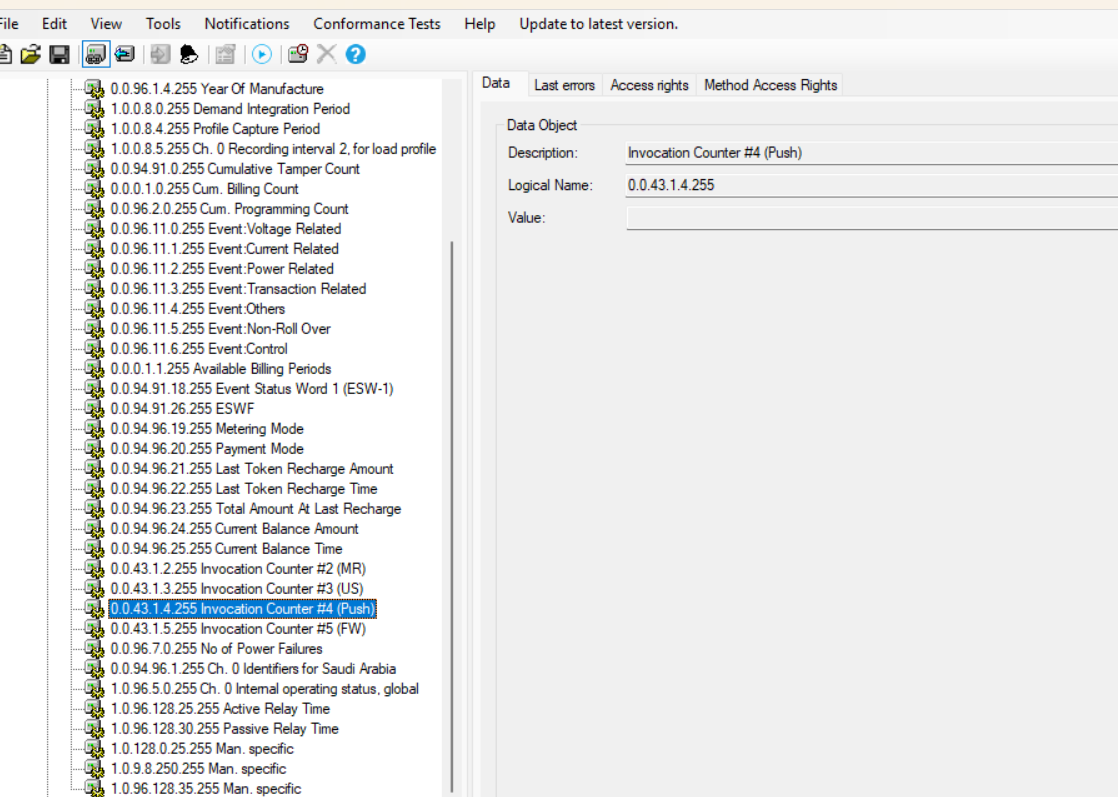The image size is (1118, 797).
Task: Click the icon beside Event:Voltage Related
Action: [94, 229]
